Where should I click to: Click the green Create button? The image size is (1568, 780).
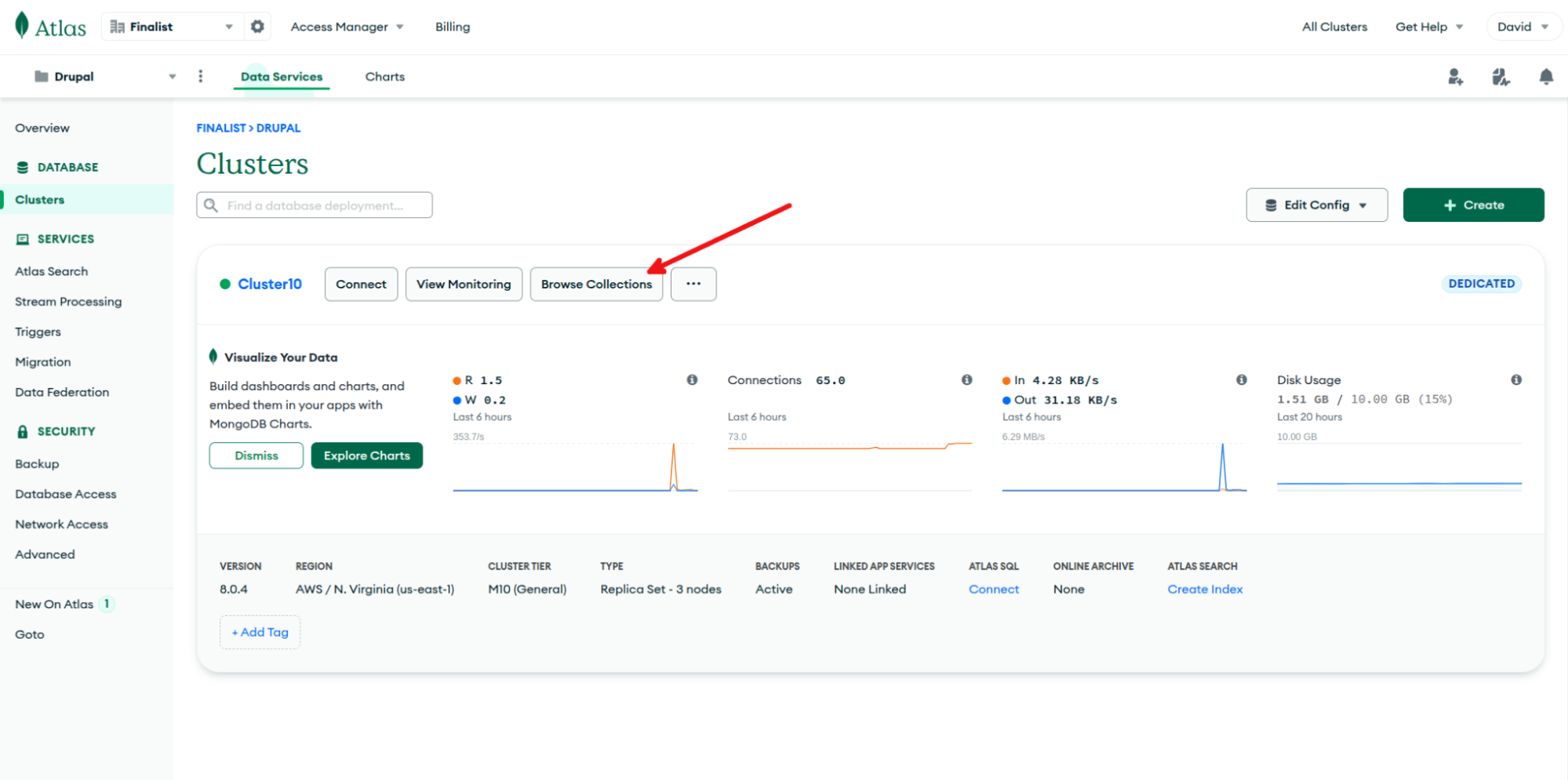click(1473, 205)
